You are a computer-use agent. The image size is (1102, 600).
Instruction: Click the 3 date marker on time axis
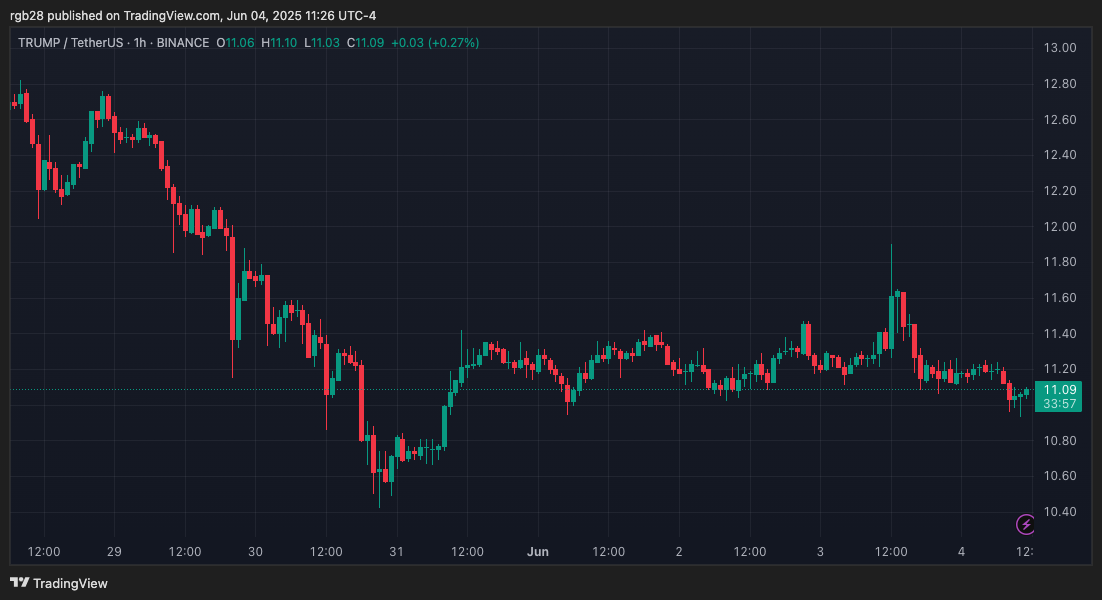[x=820, y=551]
